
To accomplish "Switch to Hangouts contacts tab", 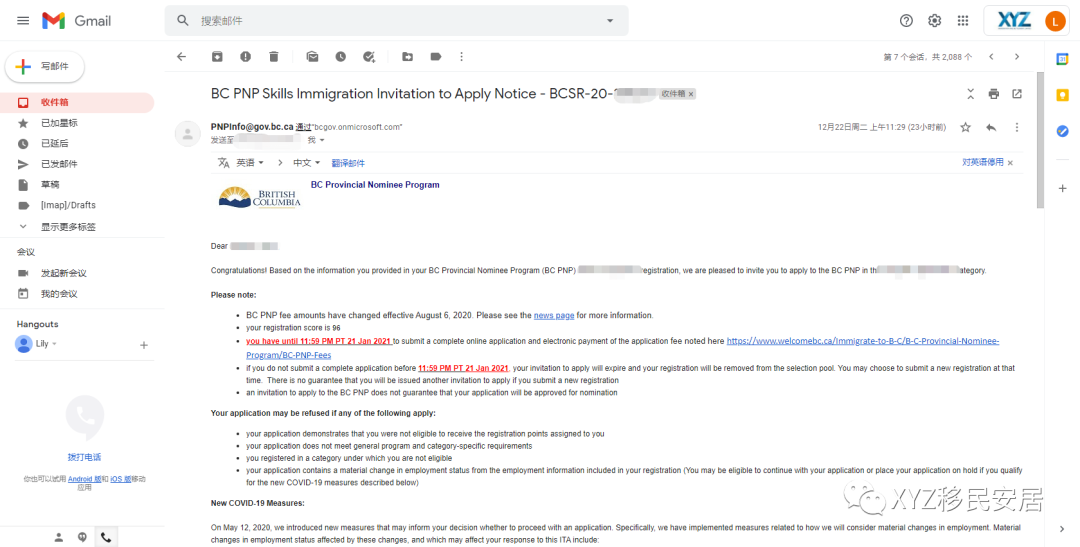I will tap(59, 537).
